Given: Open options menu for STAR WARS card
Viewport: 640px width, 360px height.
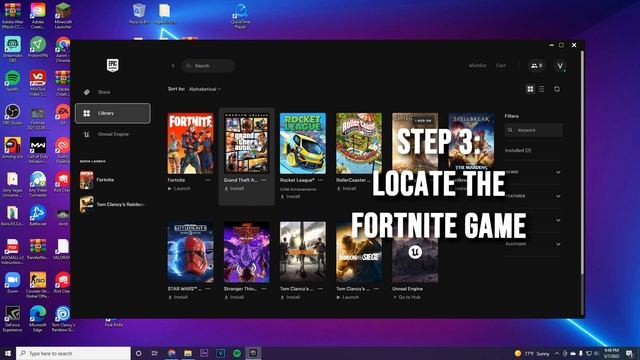Looking at the screenshot, I should (x=208, y=289).
